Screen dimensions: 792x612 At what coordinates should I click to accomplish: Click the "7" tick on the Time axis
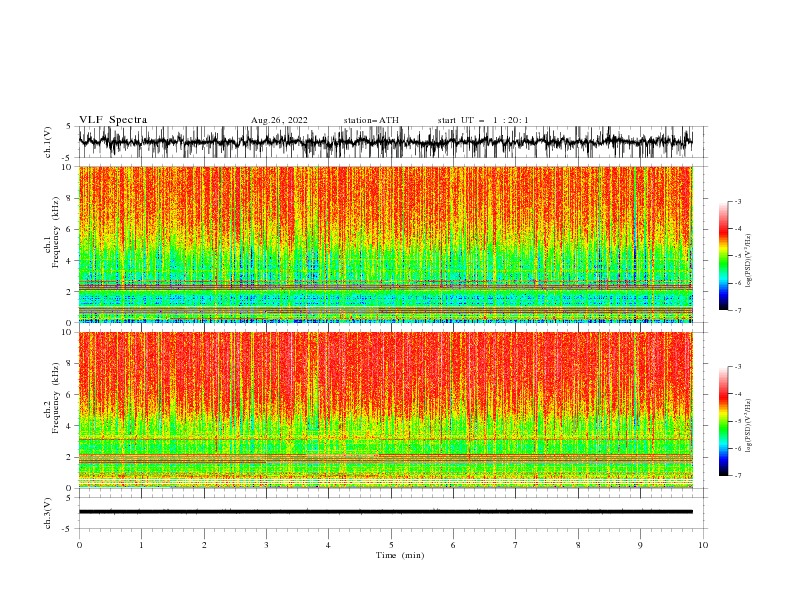click(x=516, y=545)
